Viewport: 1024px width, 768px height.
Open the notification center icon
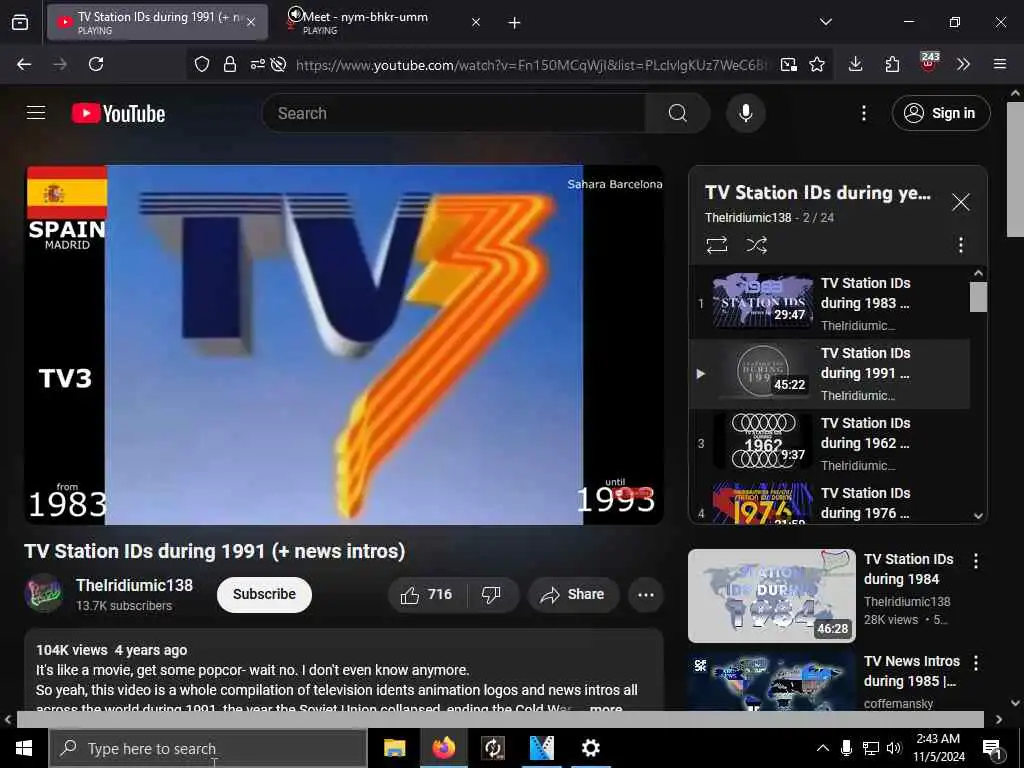(x=991, y=749)
